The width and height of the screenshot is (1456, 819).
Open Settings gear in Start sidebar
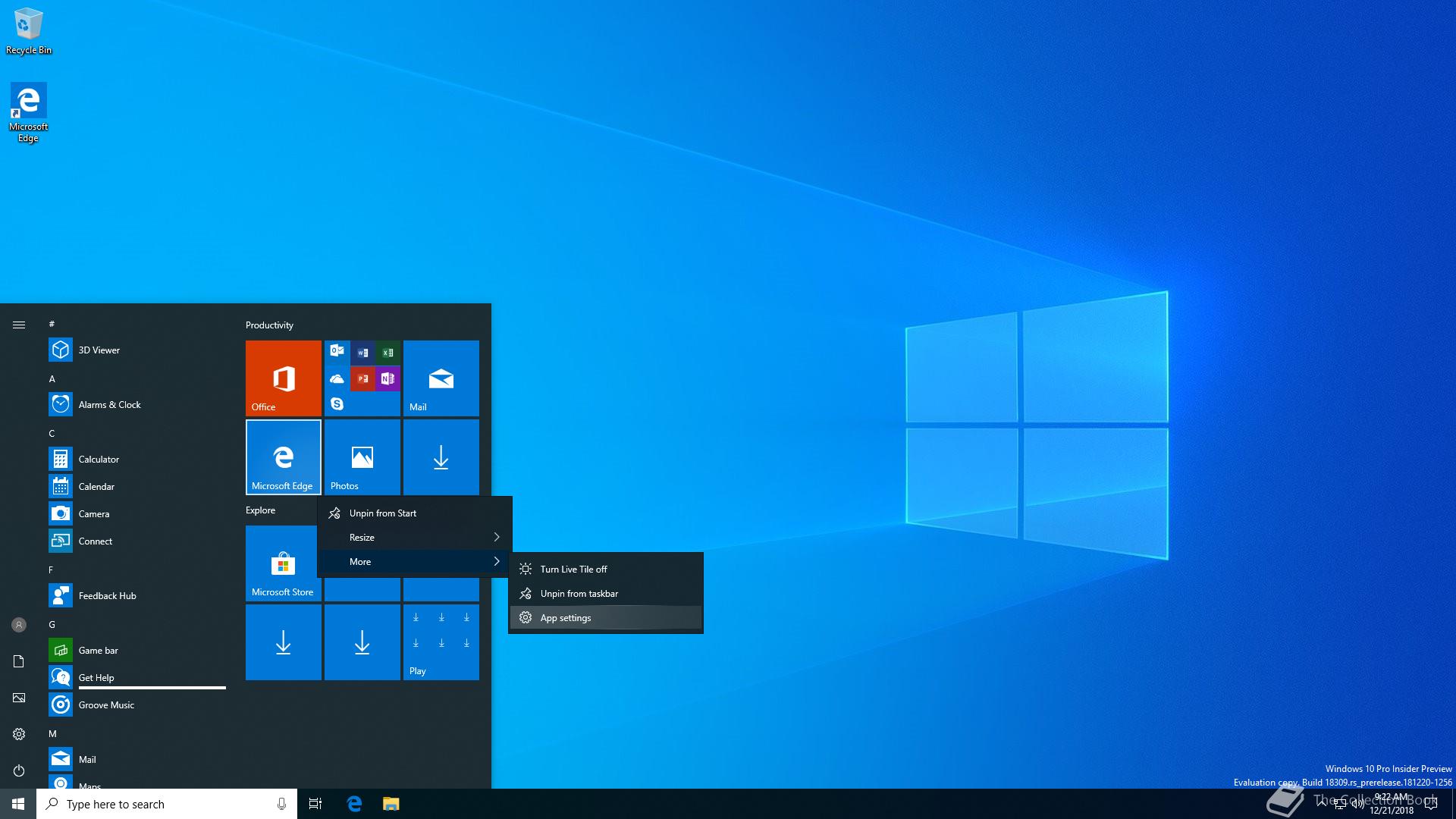(19, 734)
